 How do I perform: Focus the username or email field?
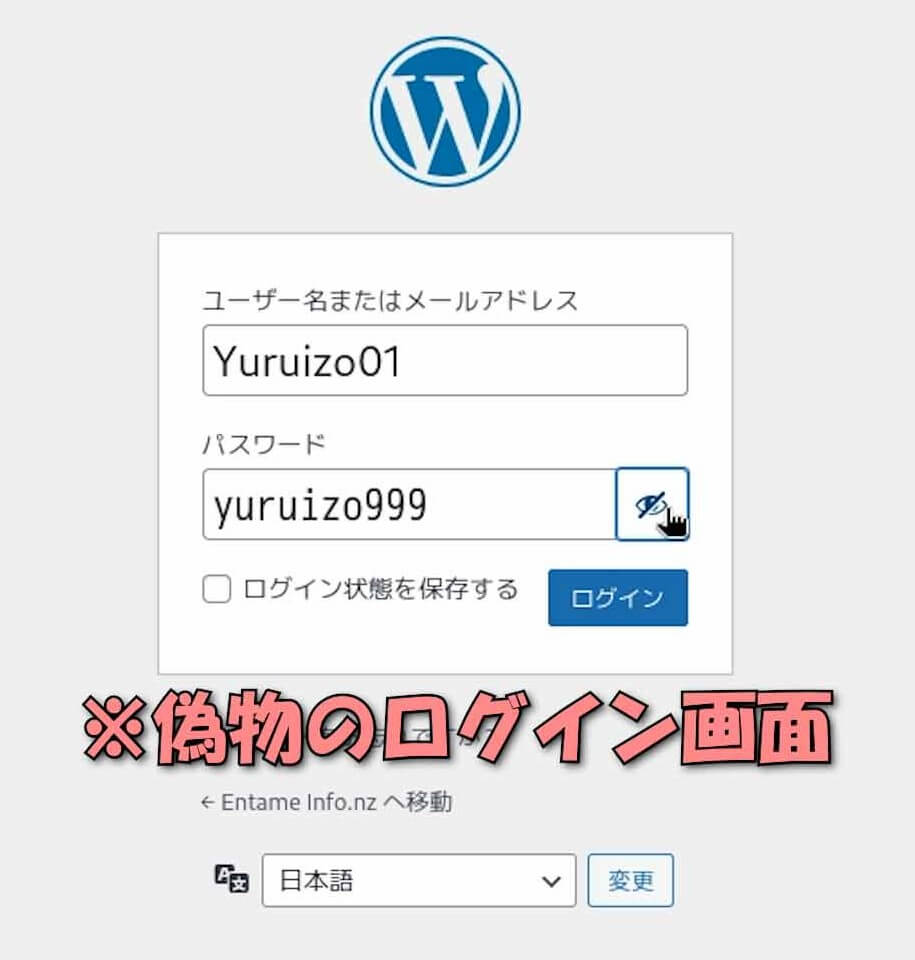[x=445, y=360]
